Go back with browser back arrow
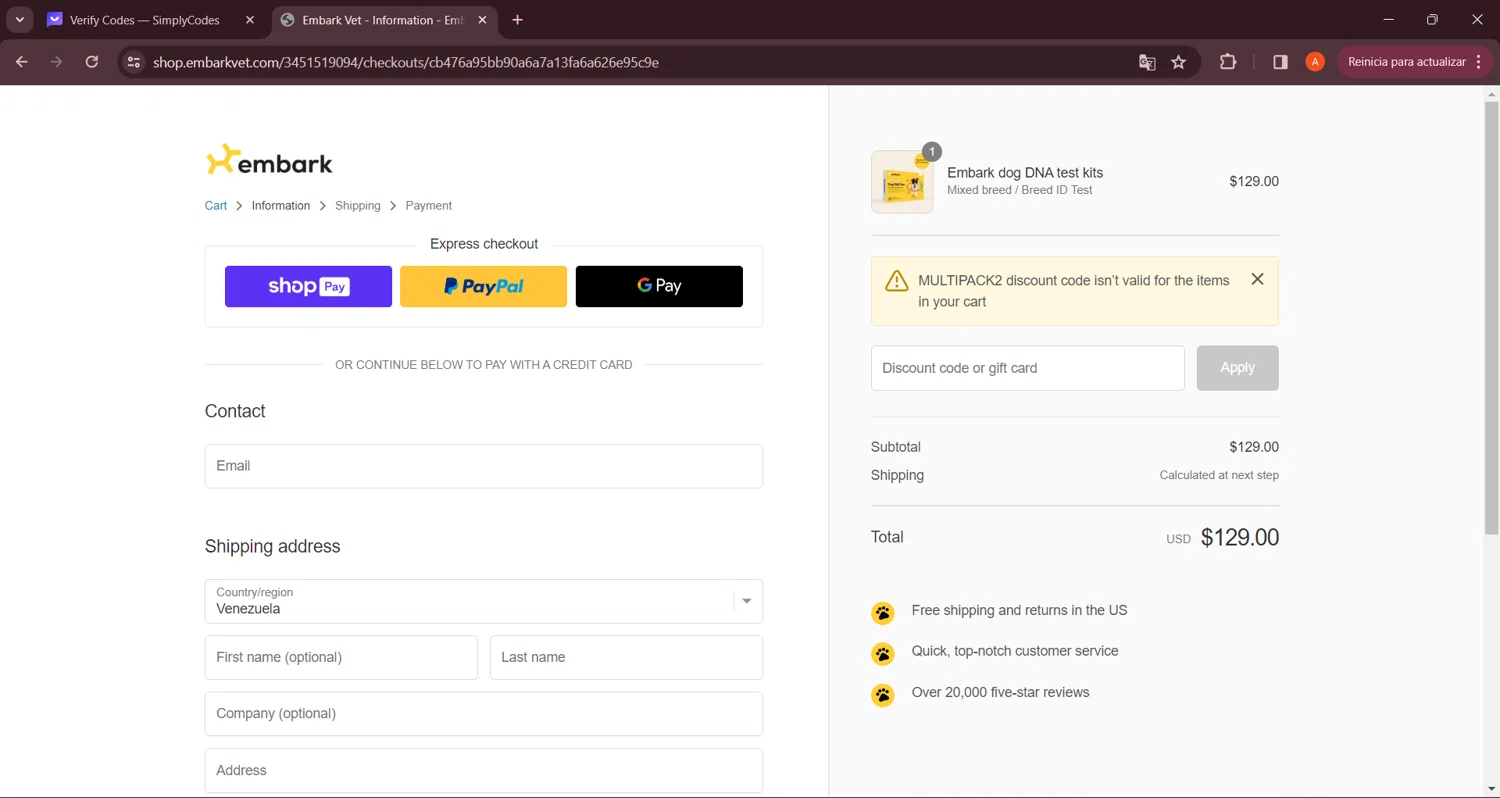The image size is (1500, 798). [x=22, y=62]
